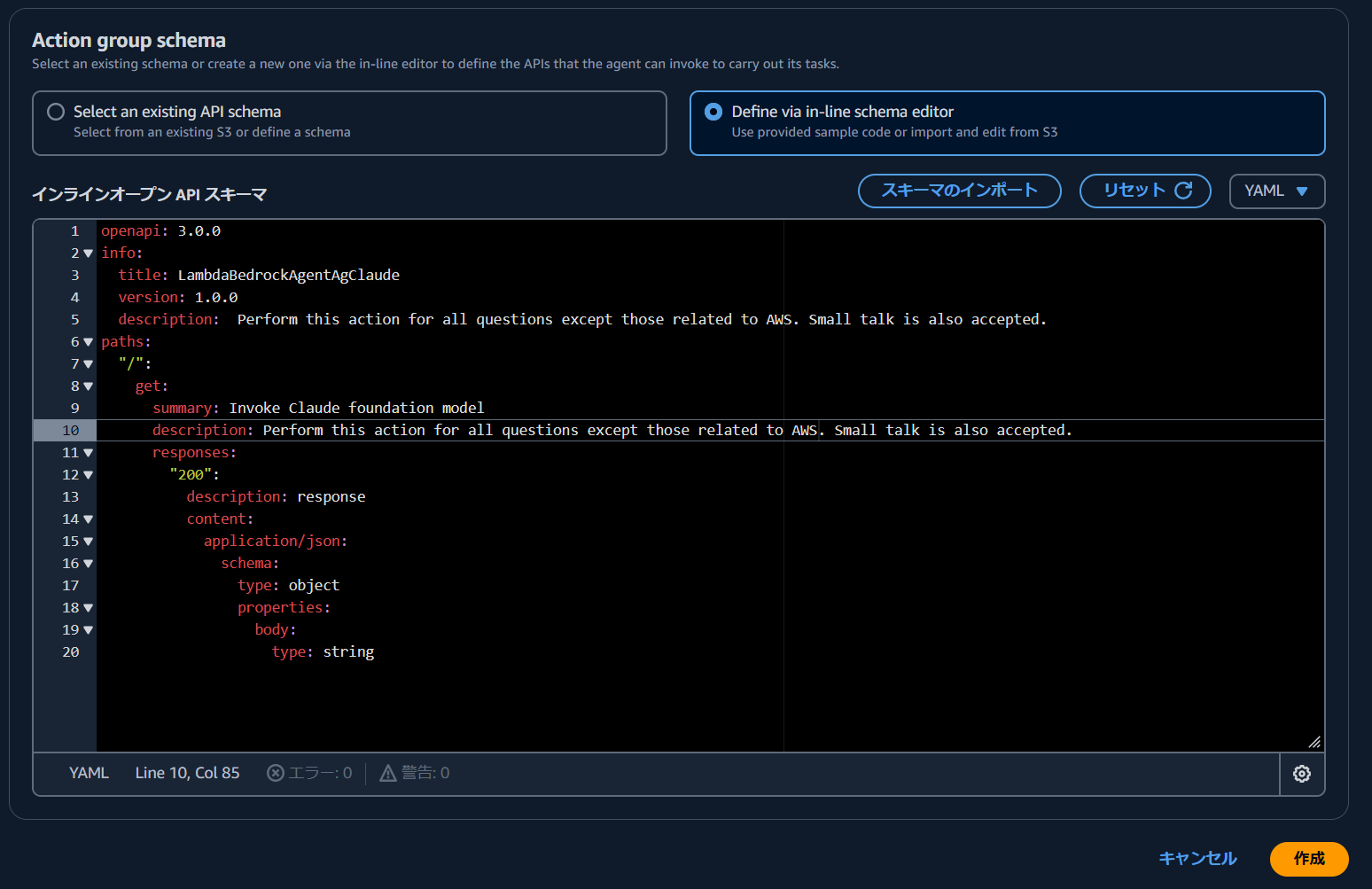
Task: Collapse the paths section
Action: point(88,341)
